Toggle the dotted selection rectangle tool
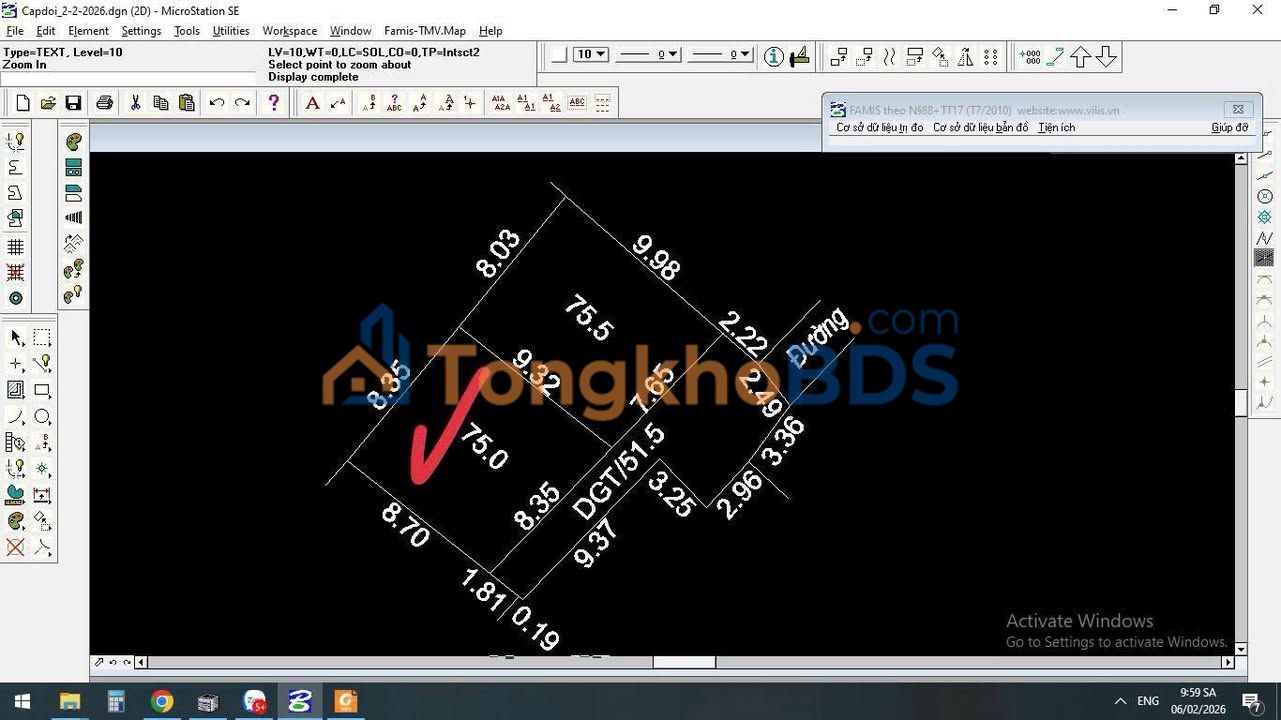This screenshot has height=720, width=1281. tap(43, 337)
